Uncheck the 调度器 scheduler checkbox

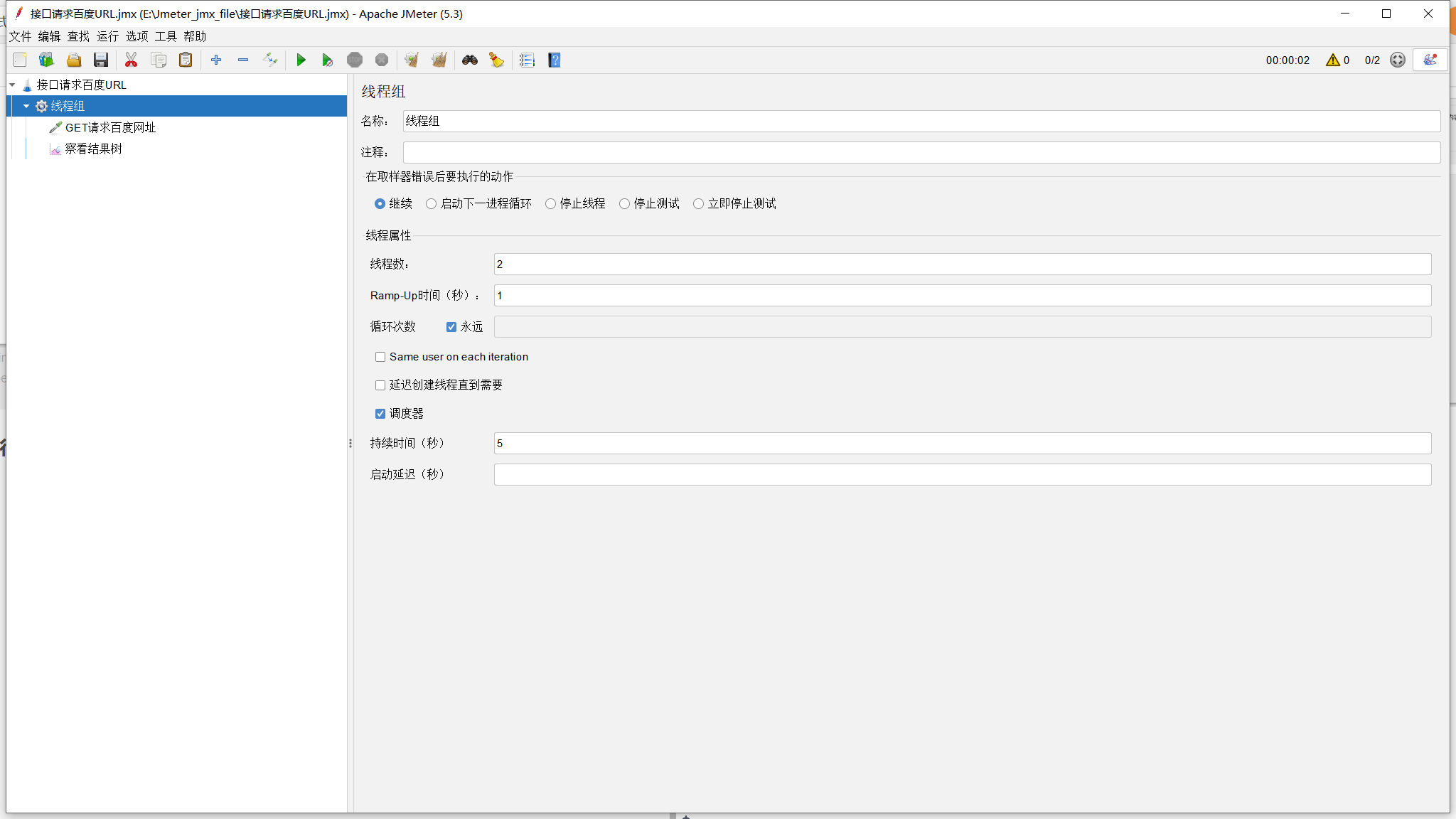click(380, 413)
